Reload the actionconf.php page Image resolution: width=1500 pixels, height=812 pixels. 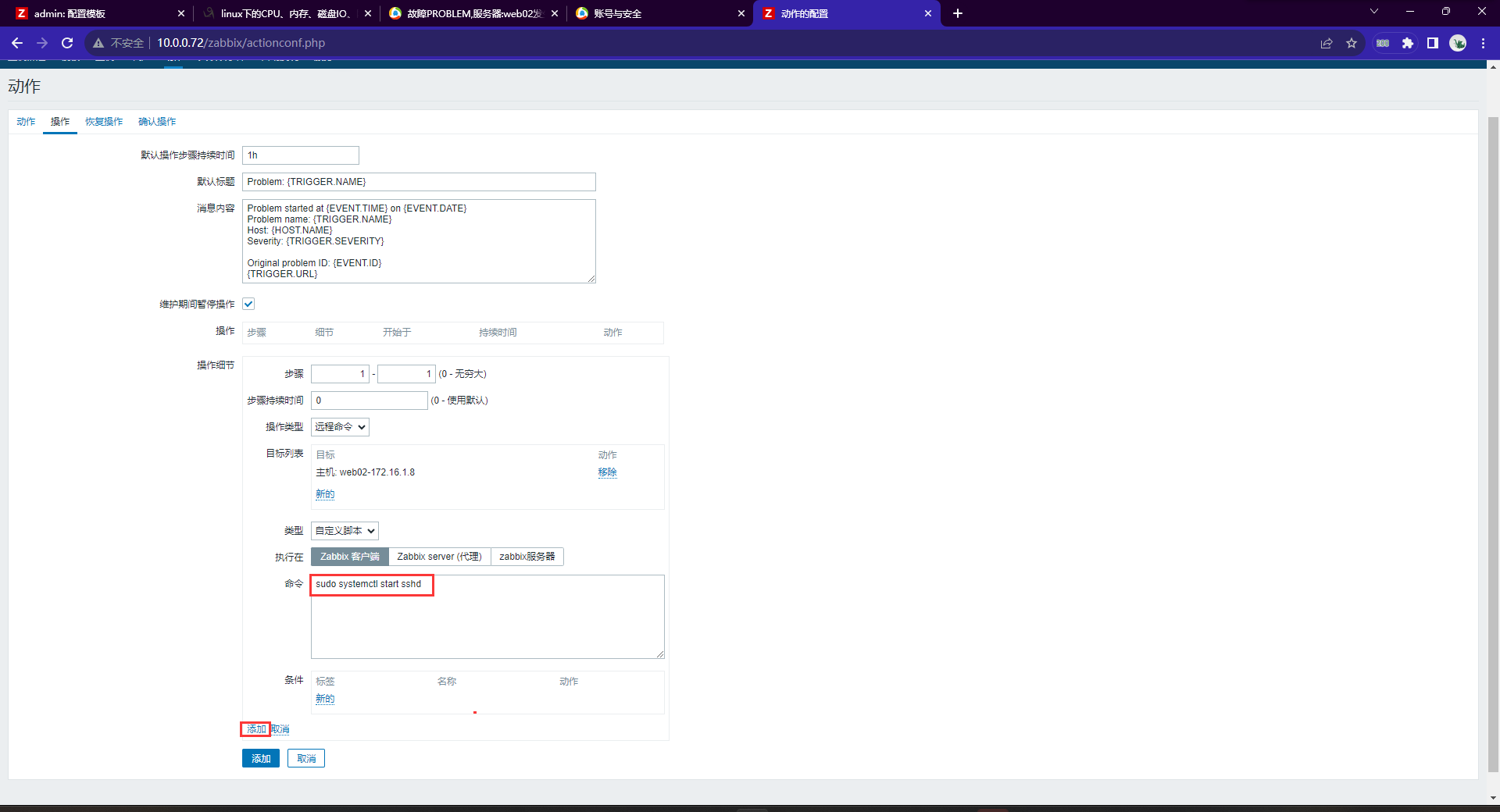pyautogui.click(x=67, y=43)
